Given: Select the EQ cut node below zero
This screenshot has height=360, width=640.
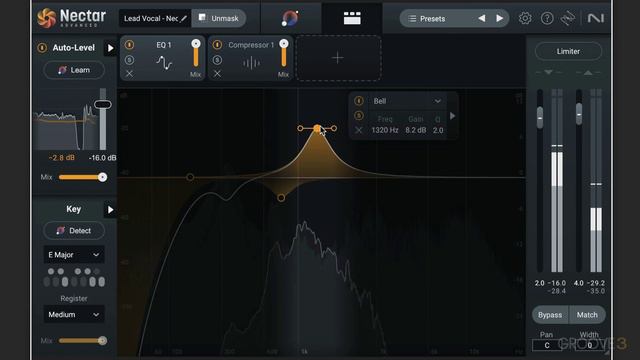Looking at the screenshot, I should [281, 198].
